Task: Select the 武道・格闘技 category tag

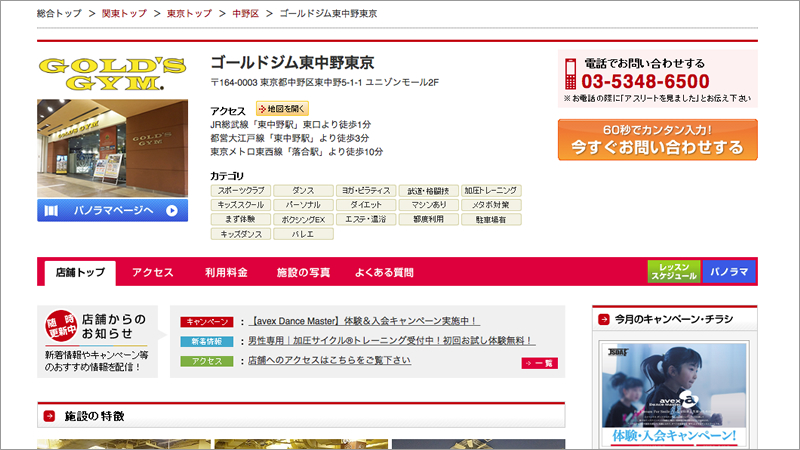Action: tap(428, 191)
